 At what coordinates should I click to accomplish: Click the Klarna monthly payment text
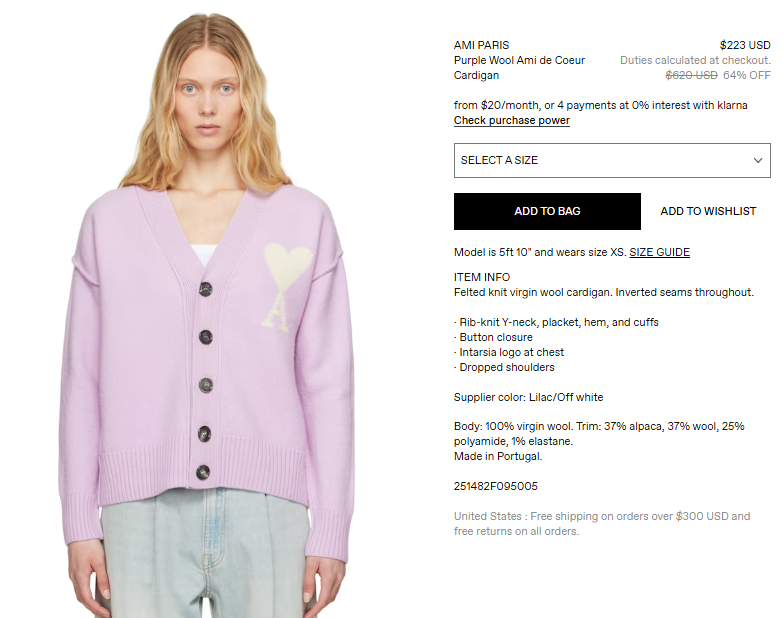pos(600,105)
